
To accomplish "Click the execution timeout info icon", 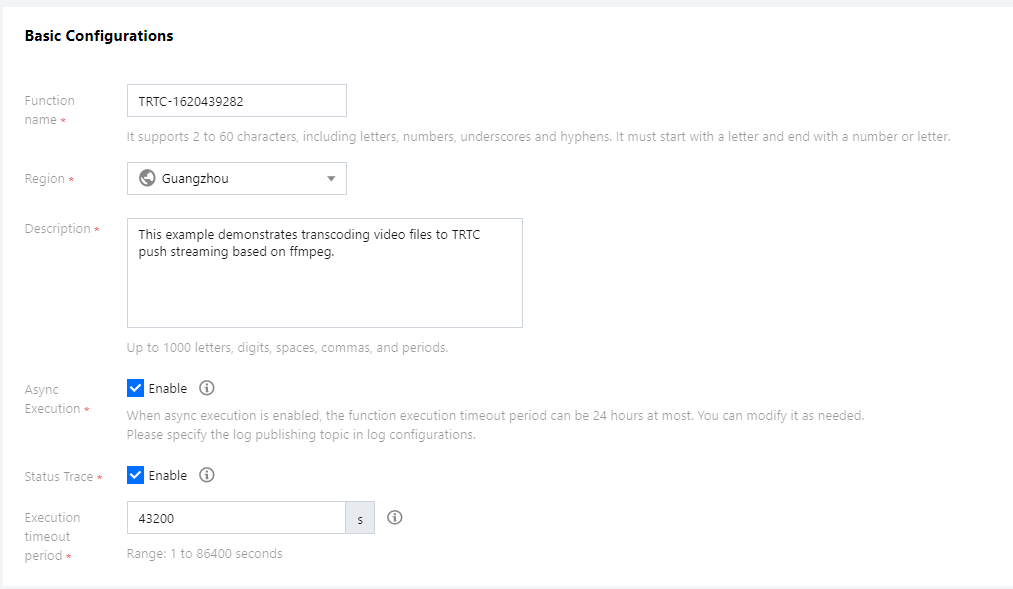I will [395, 517].
